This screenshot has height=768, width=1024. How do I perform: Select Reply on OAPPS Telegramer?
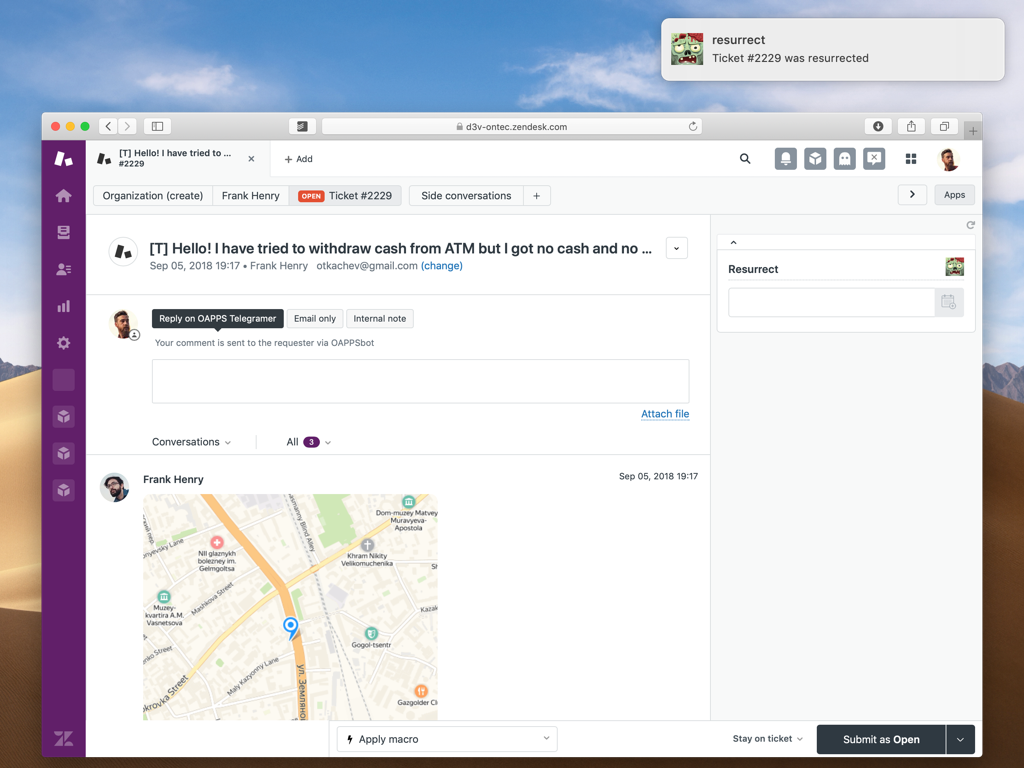tap(218, 319)
